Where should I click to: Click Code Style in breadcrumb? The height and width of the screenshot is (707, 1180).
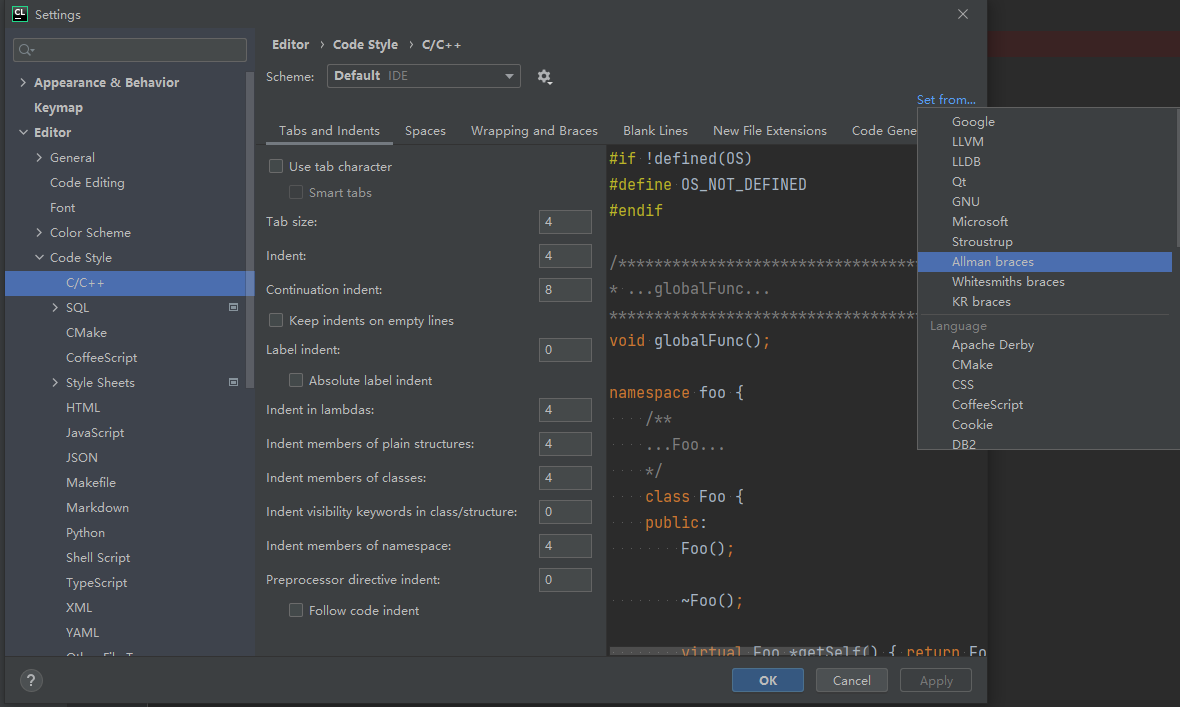366,44
